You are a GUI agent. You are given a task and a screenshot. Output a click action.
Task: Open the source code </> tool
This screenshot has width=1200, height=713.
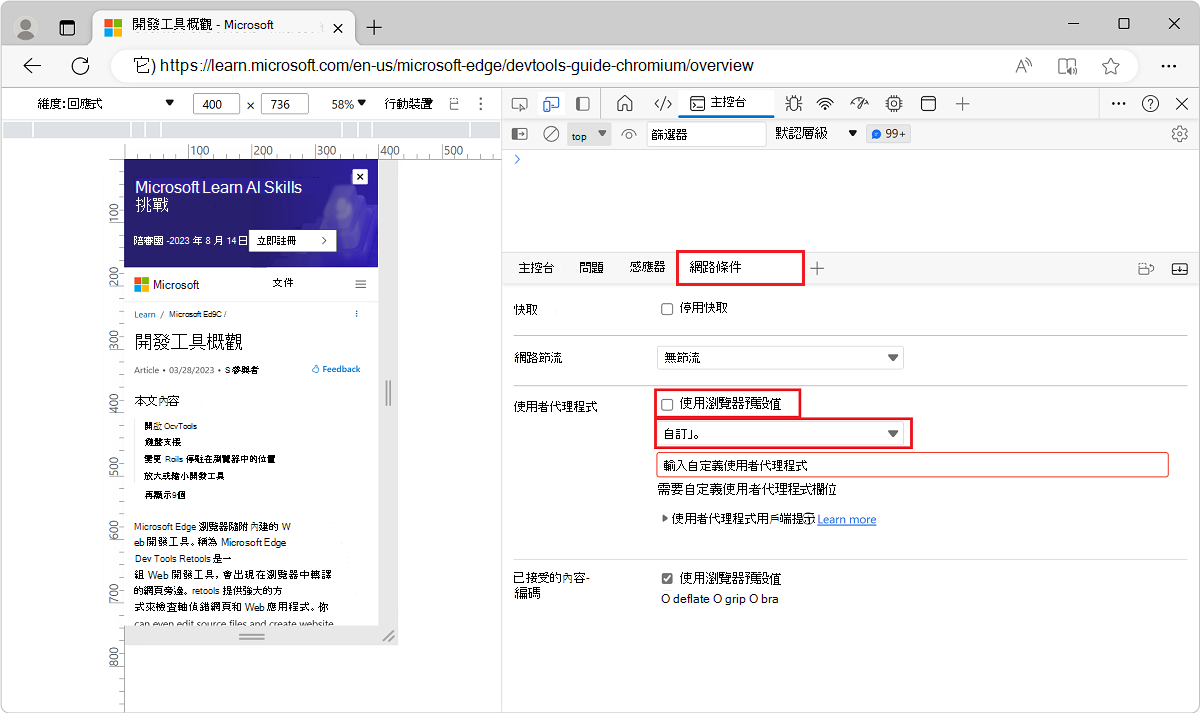[x=662, y=103]
